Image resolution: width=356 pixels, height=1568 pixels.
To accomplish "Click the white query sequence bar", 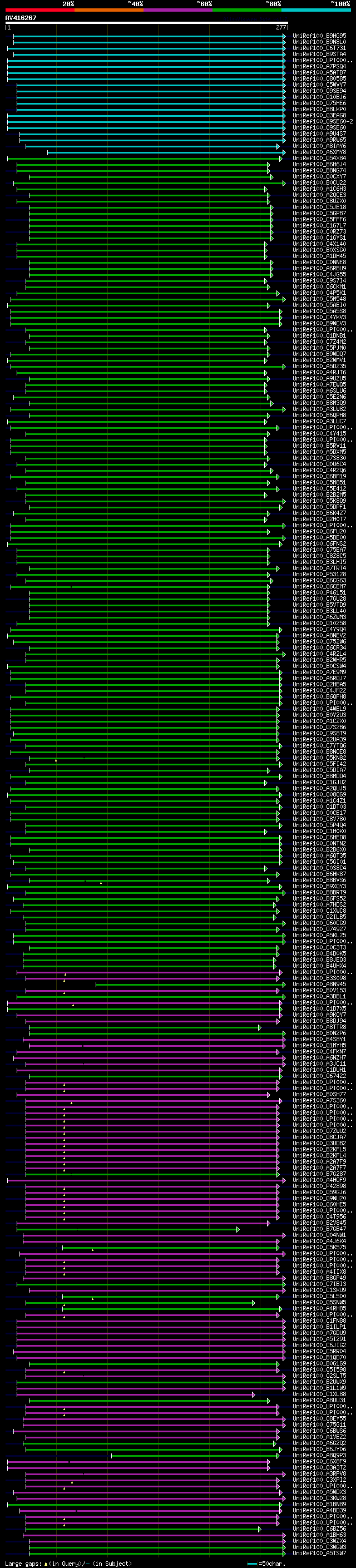I will coord(147,23).
